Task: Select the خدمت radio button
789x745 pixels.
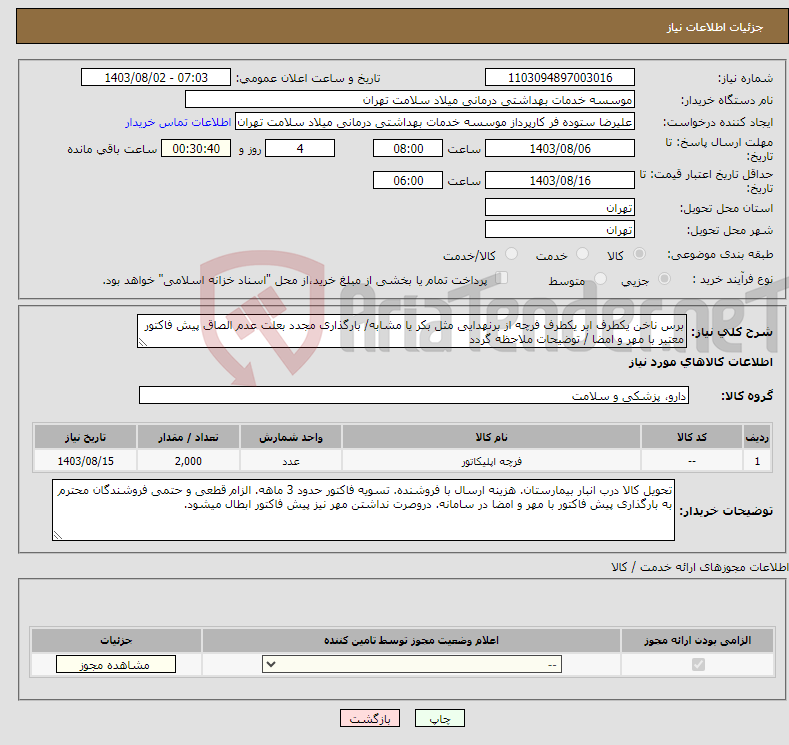Action: pos(582,254)
